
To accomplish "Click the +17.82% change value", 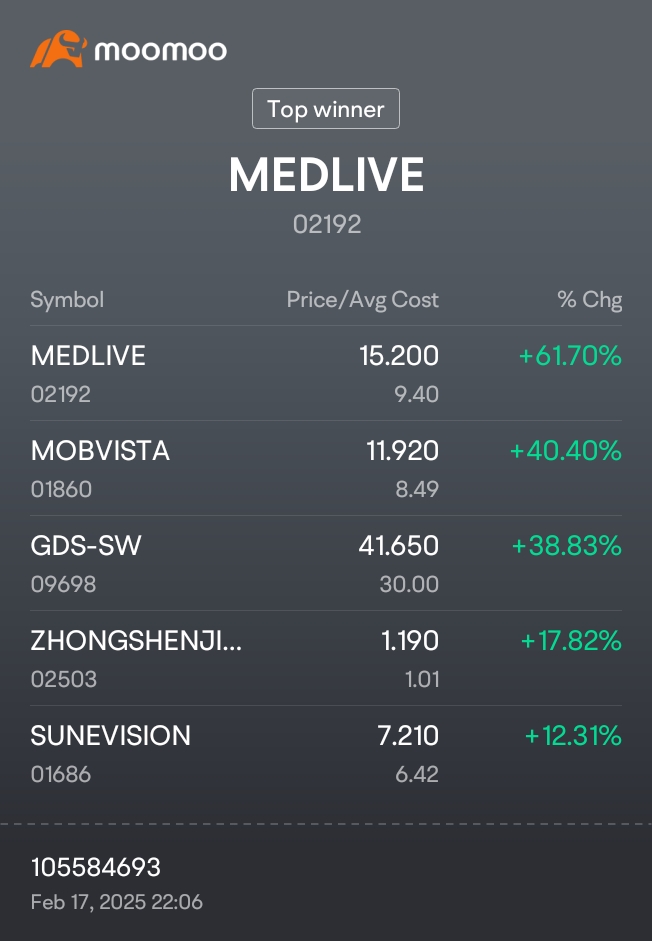I will tap(571, 641).
